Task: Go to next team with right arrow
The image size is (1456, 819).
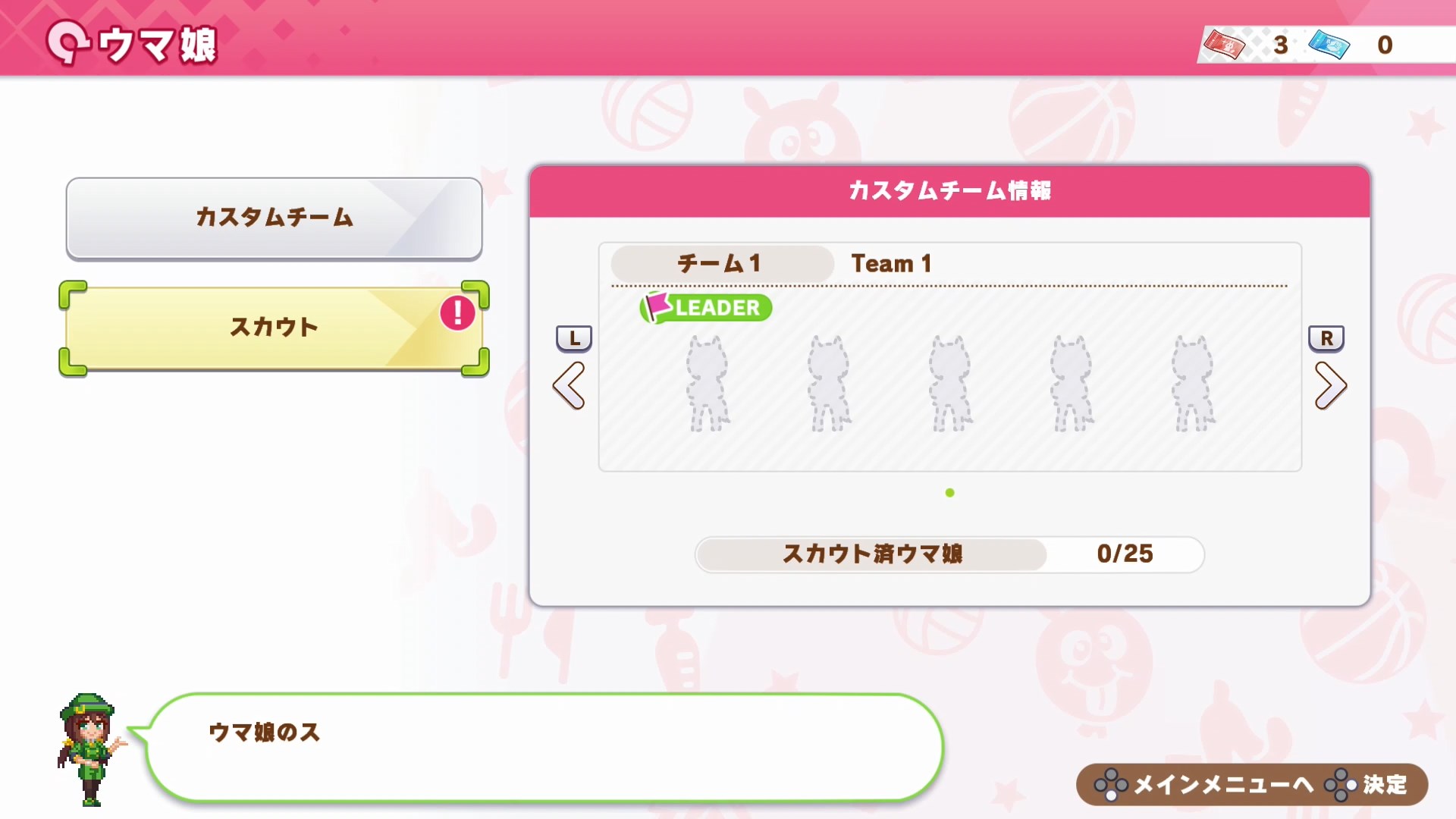Action: coord(1330,385)
